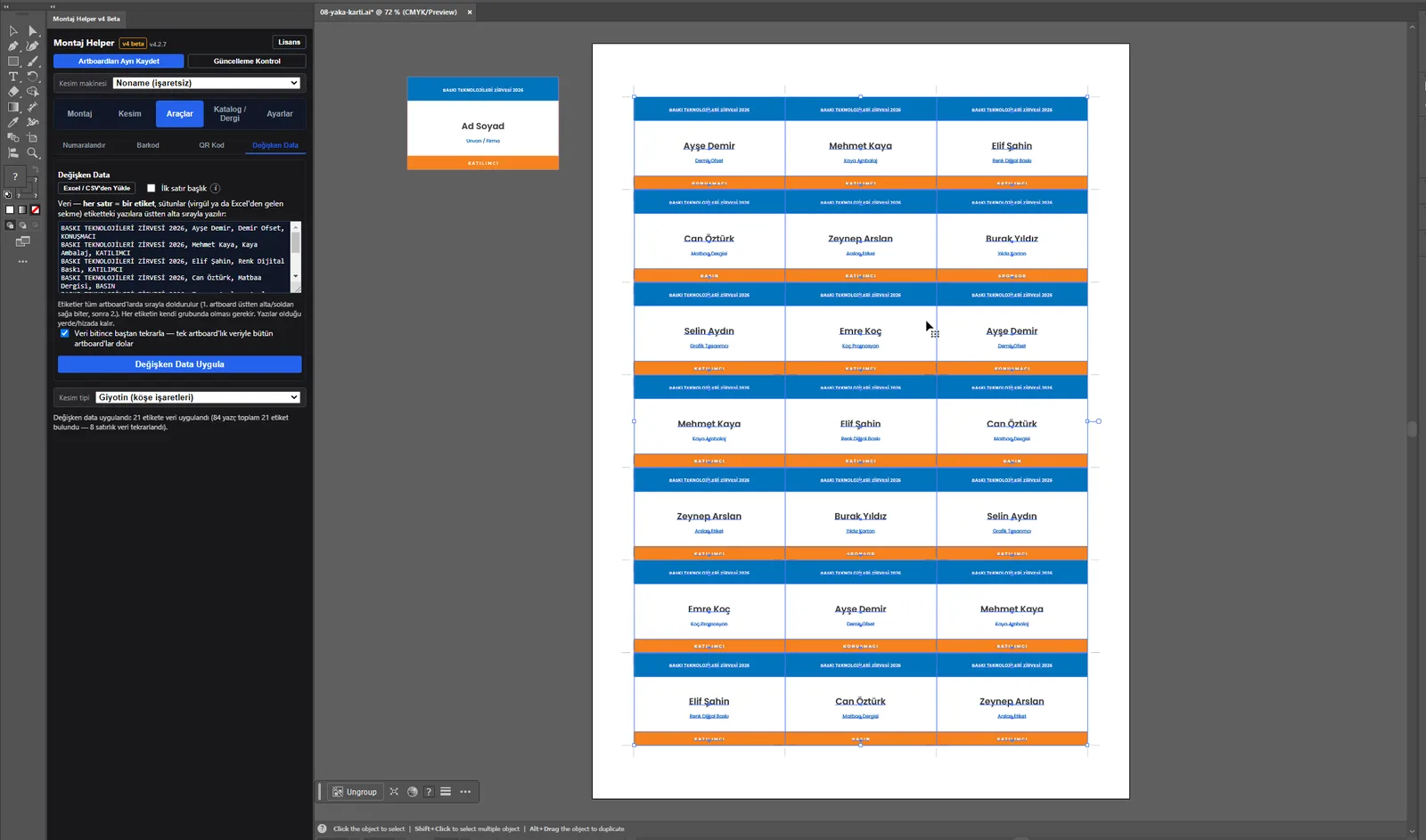Select the Eyedropper tool
1426x840 pixels.
(x=13, y=122)
